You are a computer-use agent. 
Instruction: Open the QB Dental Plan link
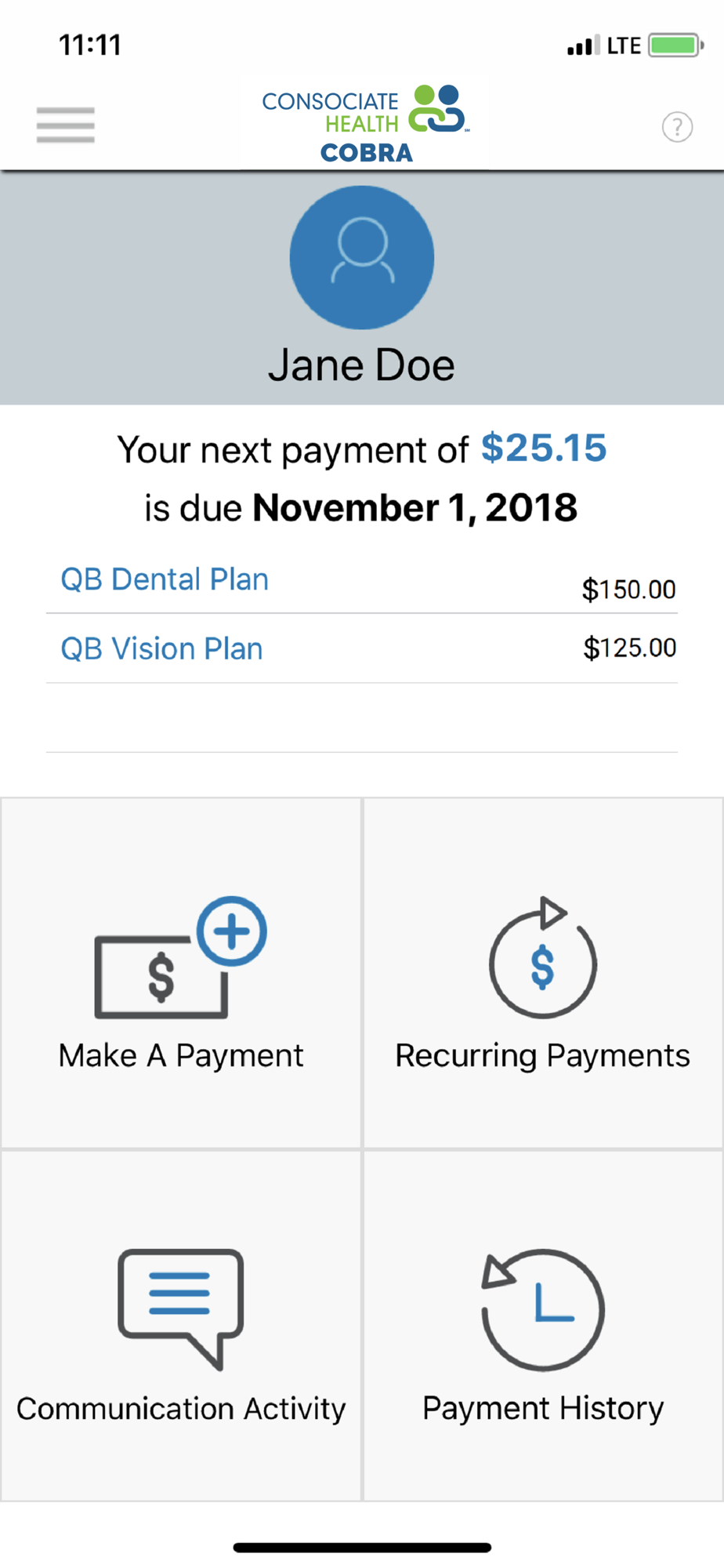tap(165, 579)
